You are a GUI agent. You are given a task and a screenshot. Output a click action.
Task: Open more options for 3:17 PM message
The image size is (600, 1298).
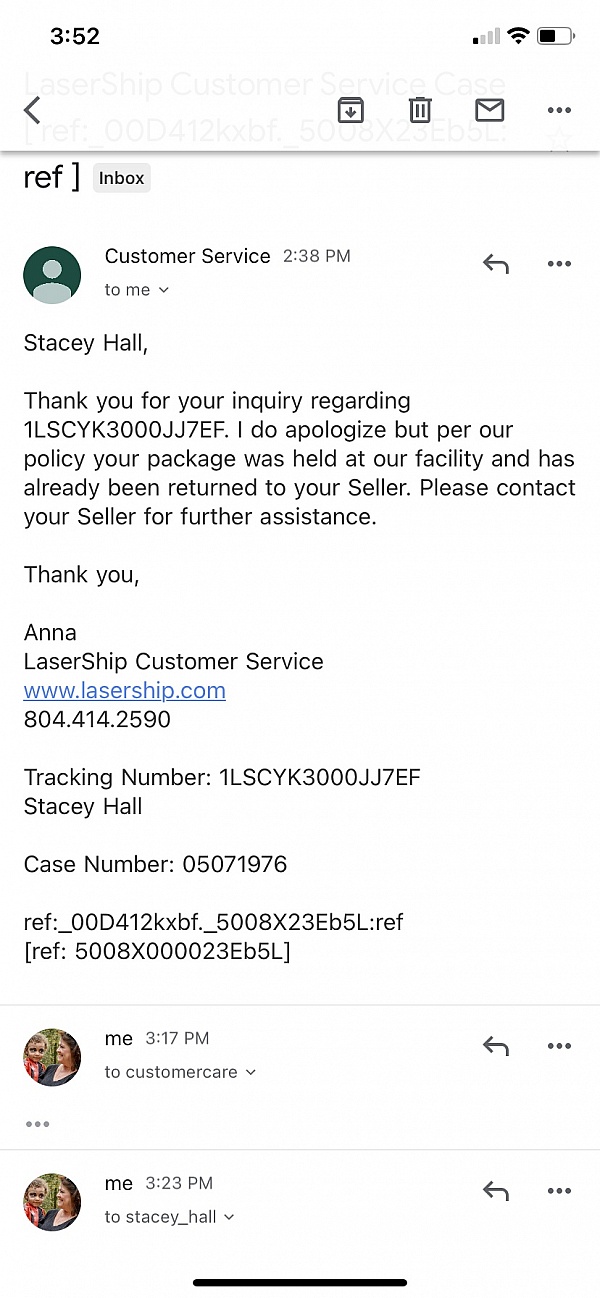pos(558,1046)
